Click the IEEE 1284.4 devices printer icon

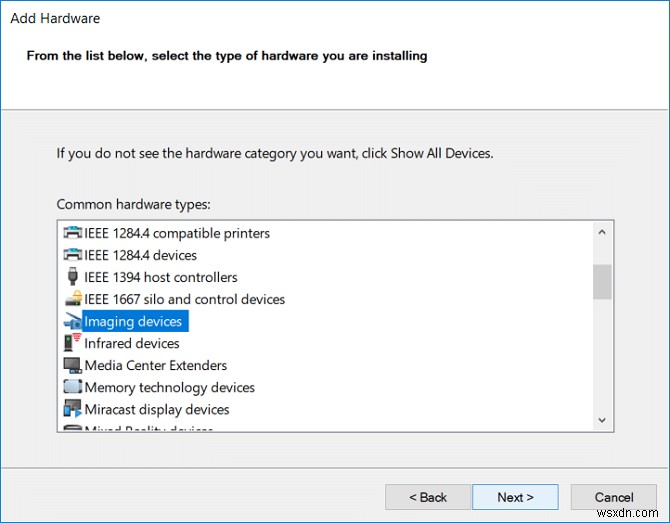click(72, 255)
